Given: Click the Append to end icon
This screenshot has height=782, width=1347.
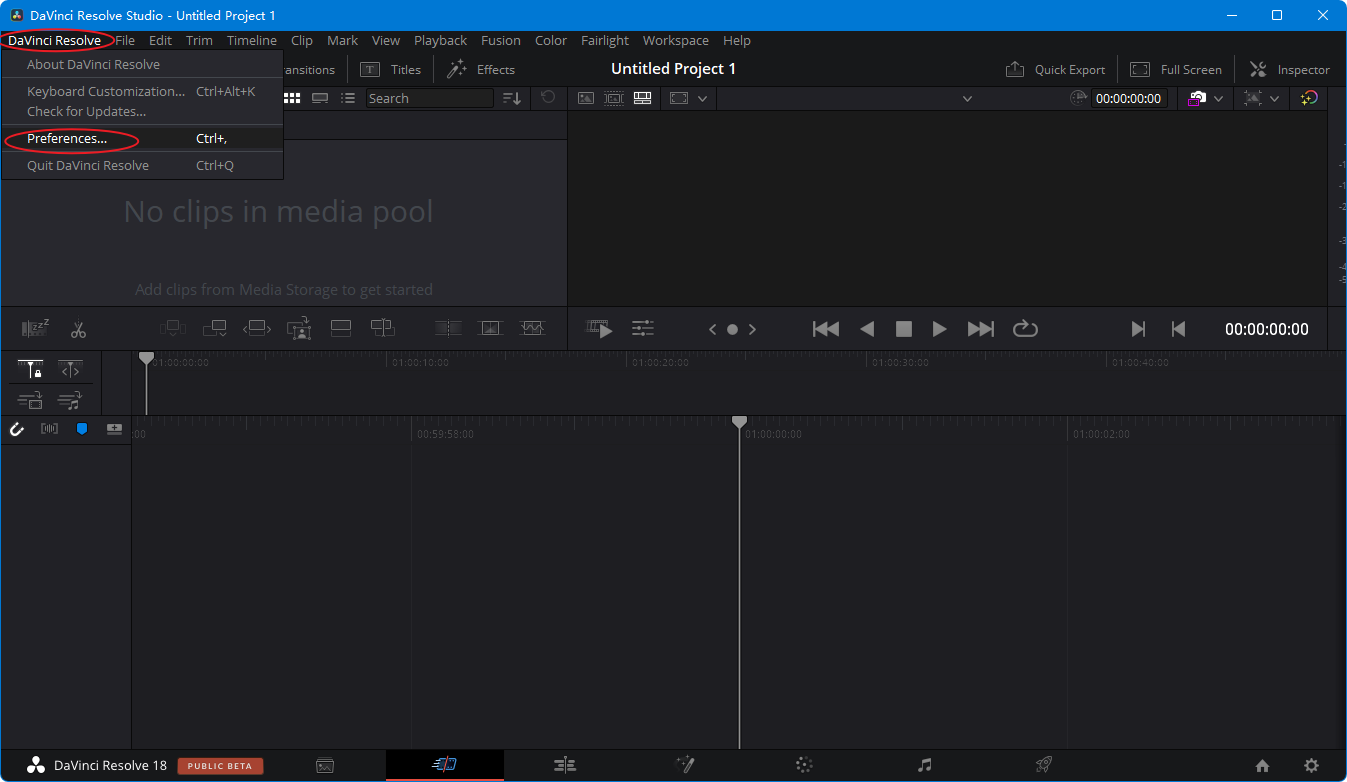Looking at the screenshot, I should coord(215,328).
